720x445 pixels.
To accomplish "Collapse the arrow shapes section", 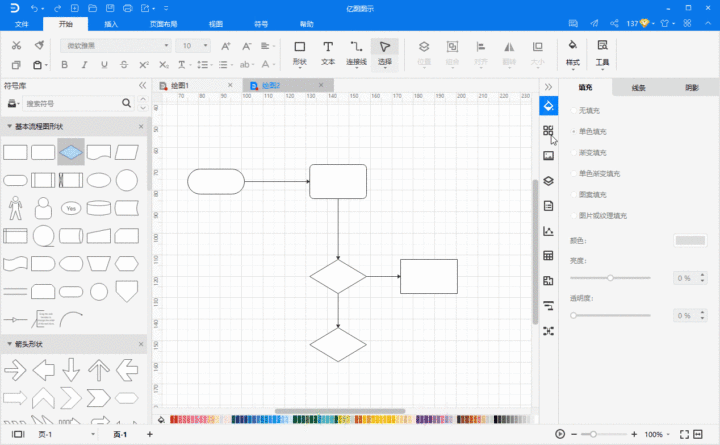I will point(9,344).
